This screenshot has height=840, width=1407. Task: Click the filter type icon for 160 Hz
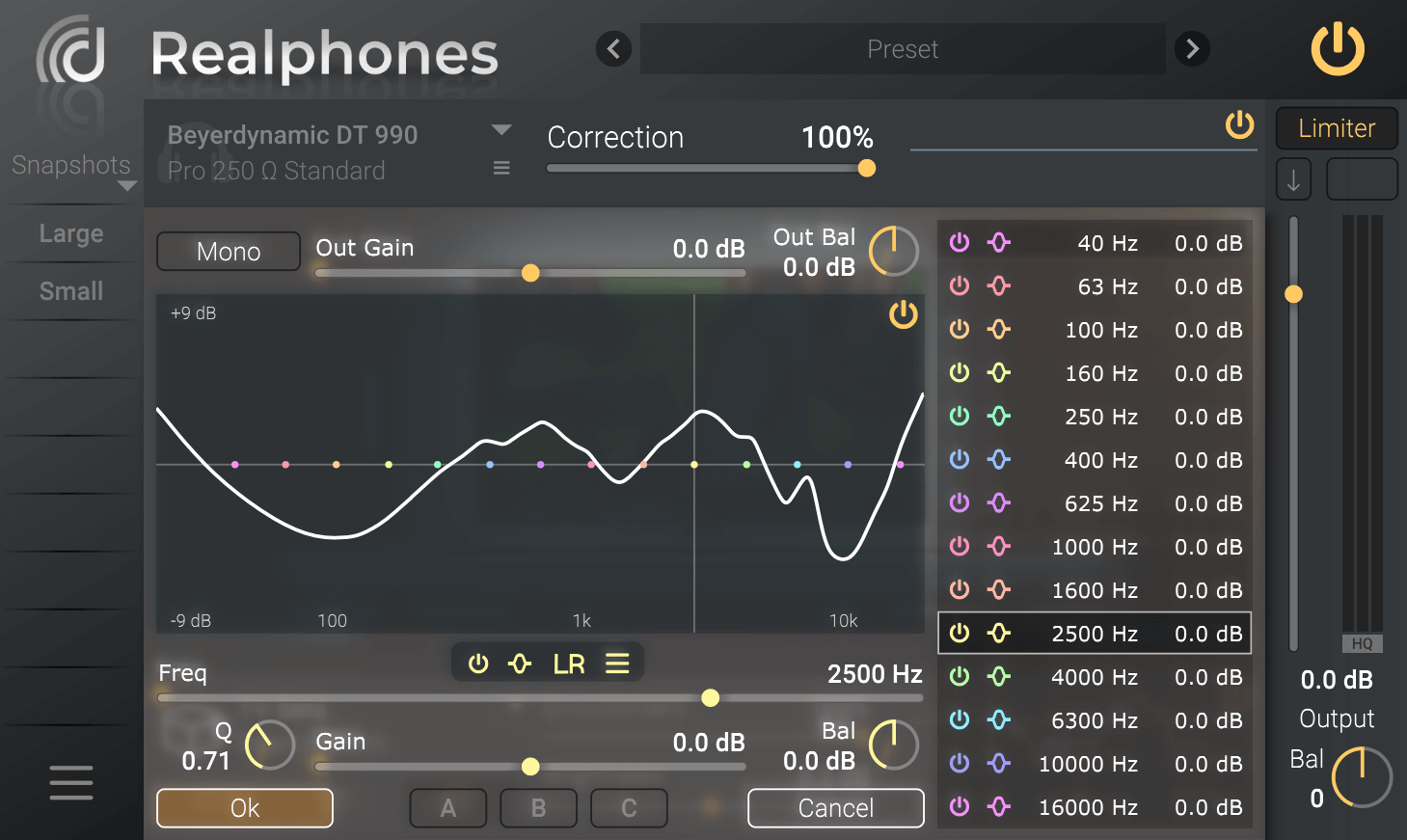pos(999,372)
